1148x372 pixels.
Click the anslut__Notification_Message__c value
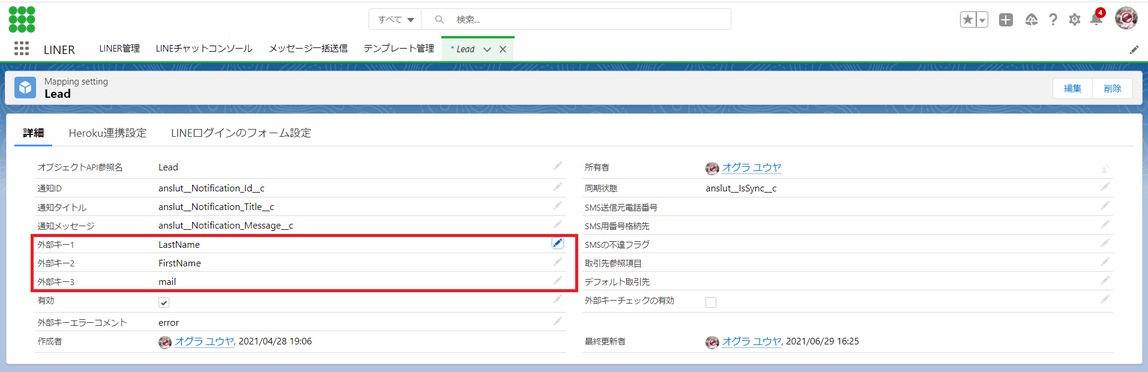[x=226, y=226]
